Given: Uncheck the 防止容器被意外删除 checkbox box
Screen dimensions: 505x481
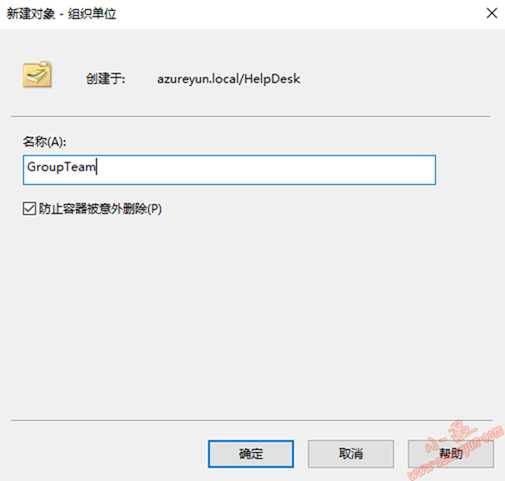Looking at the screenshot, I should pyautogui.click(x=29, y=209).
